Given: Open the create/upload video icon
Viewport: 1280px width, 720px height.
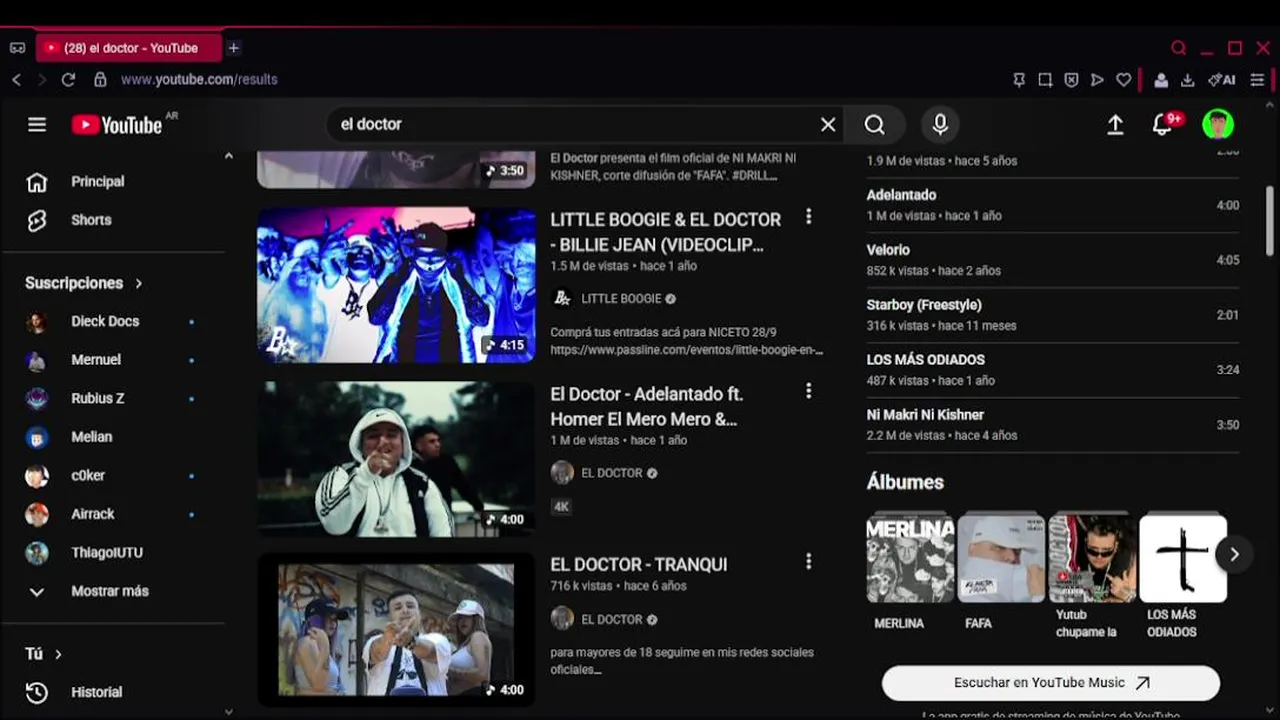Looking at the screenshot, I should (x=1115, y=125).
